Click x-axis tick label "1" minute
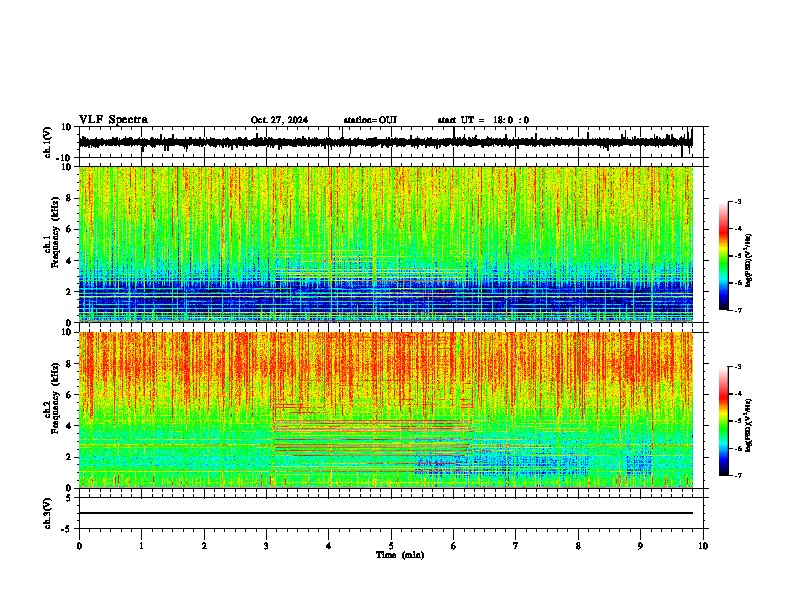Viewport: 792px width, 612px height. coord(141,546)
